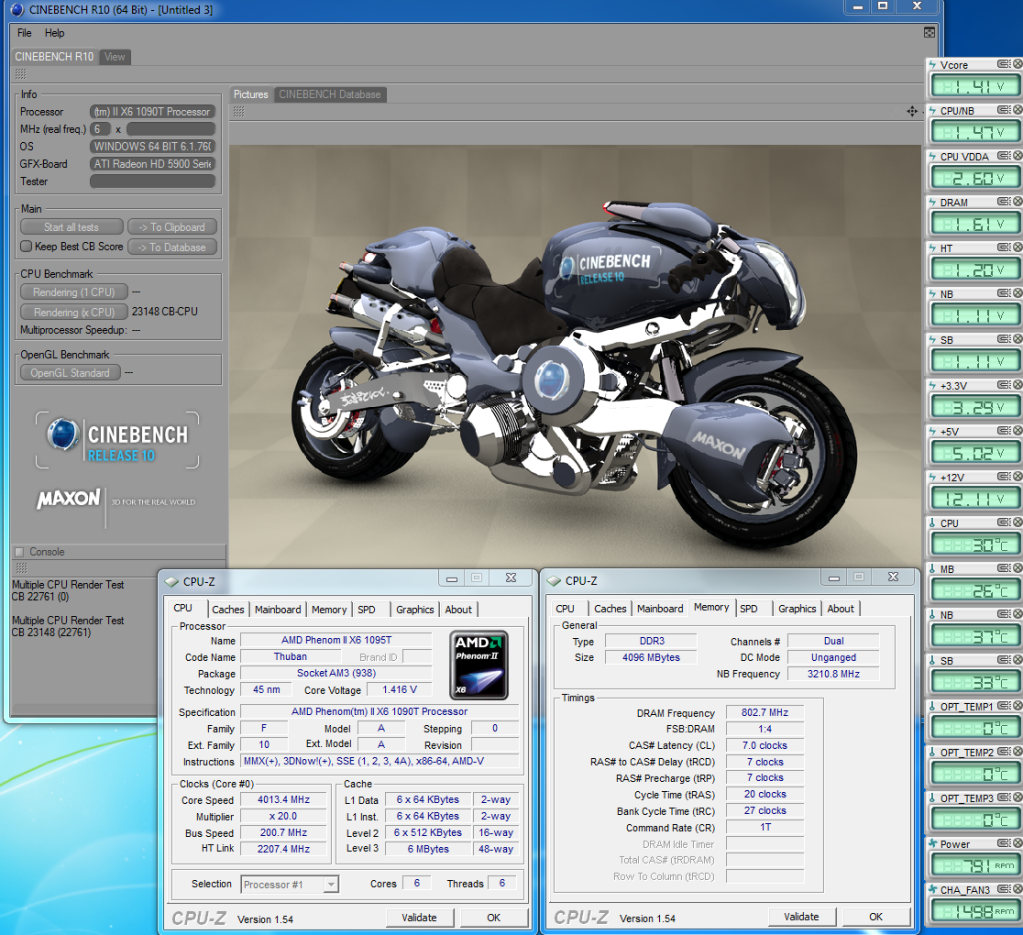Close the DRAM sensor gadget

(x=1017, y=201)
